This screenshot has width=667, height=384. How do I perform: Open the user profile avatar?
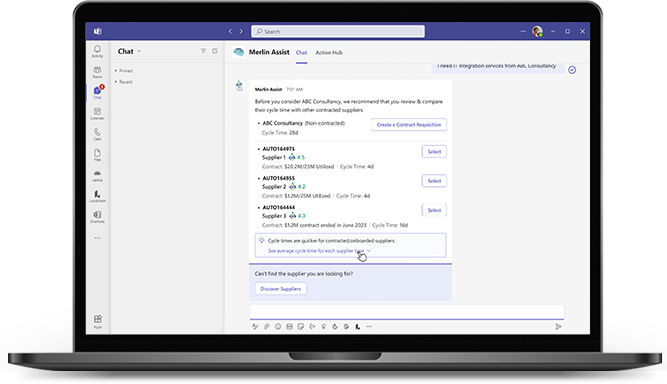(537, 31)
